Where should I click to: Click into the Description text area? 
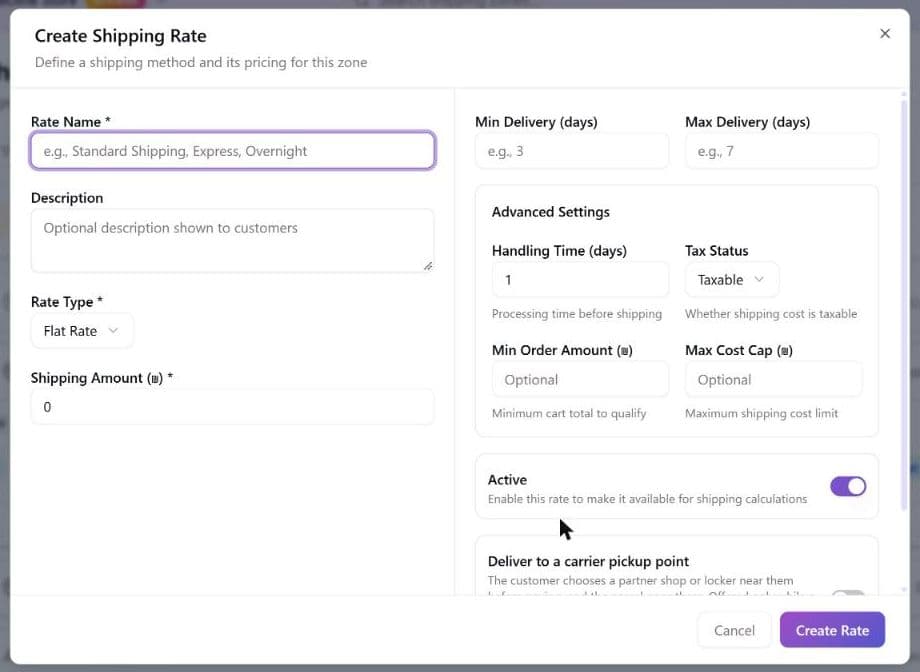coord(232,241)
